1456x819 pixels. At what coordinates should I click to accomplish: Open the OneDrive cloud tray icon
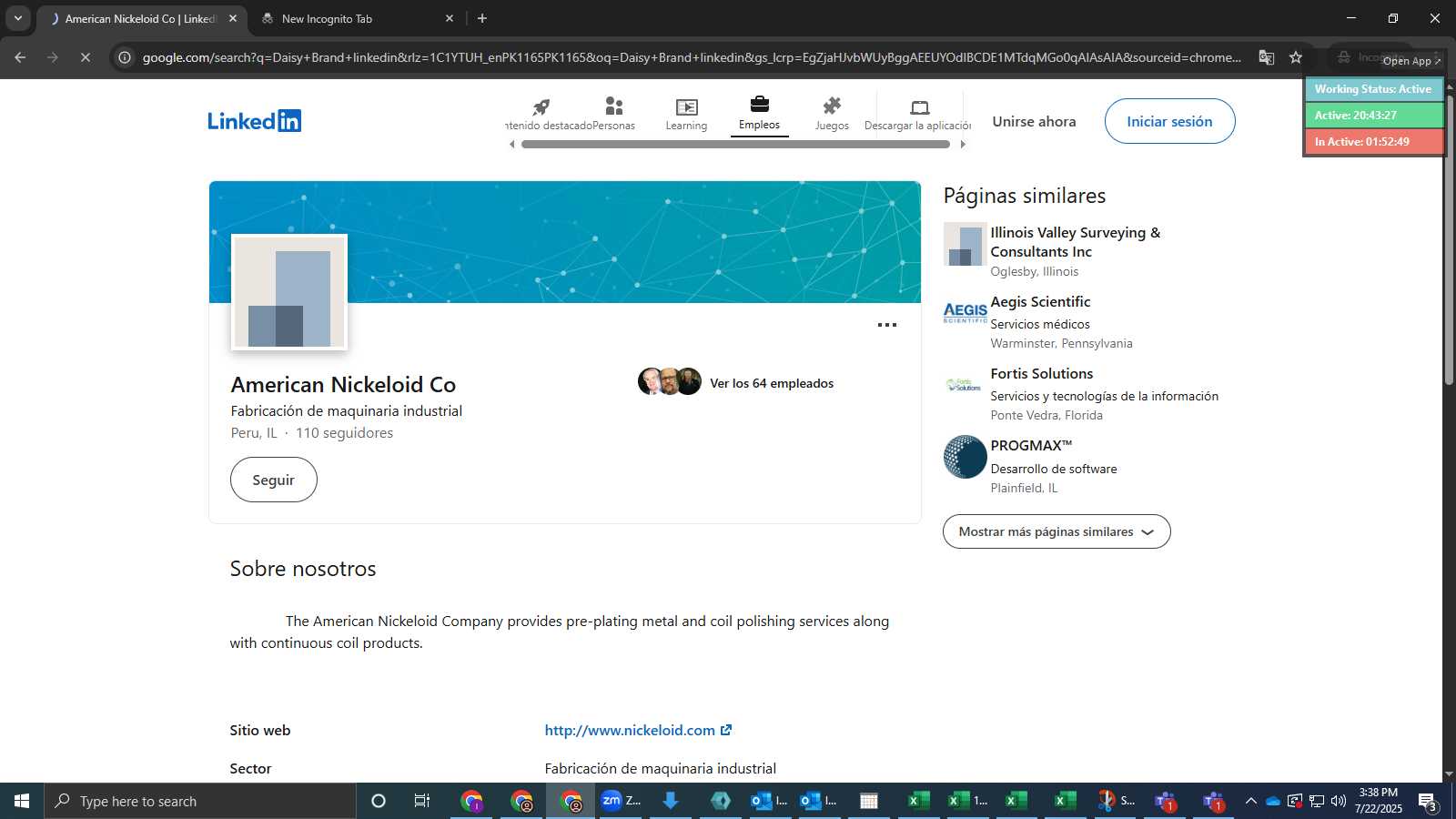point(1273,801)
